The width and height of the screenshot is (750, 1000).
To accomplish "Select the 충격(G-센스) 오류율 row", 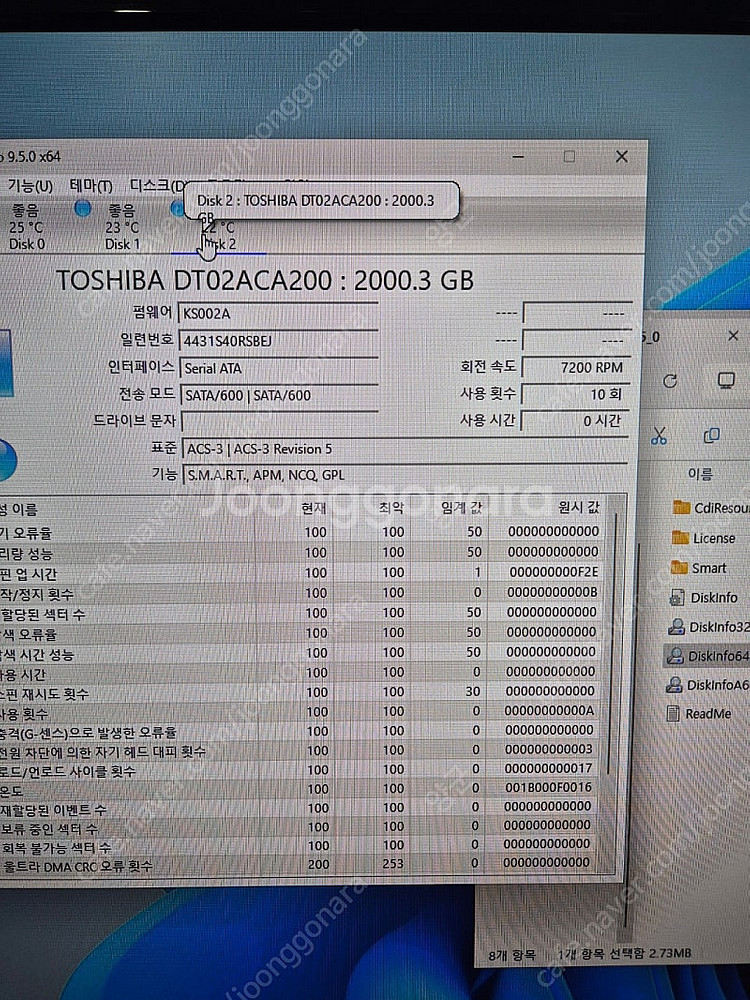I will click(300, 731).
